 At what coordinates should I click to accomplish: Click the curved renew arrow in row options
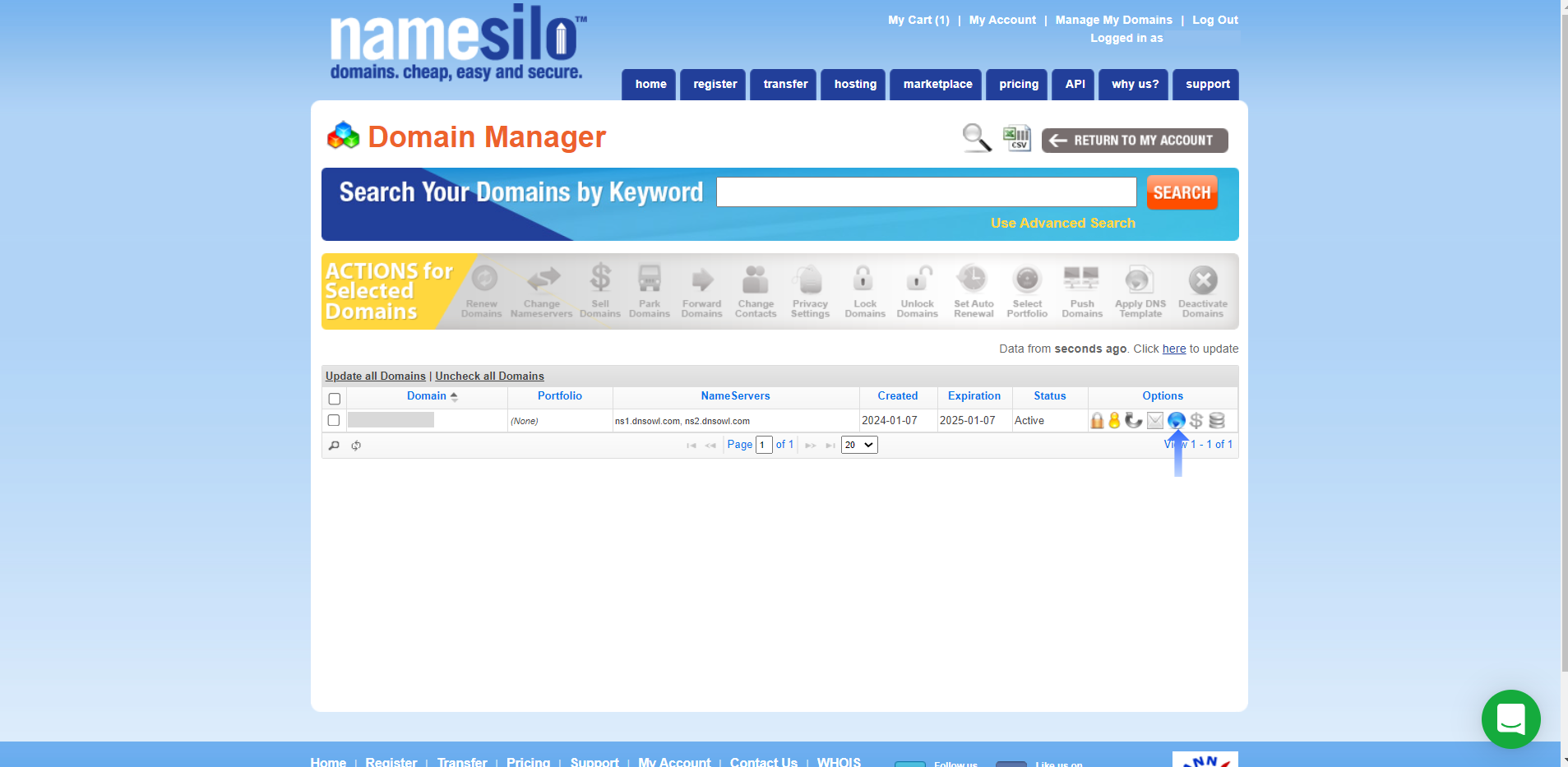click(1134, 421)
